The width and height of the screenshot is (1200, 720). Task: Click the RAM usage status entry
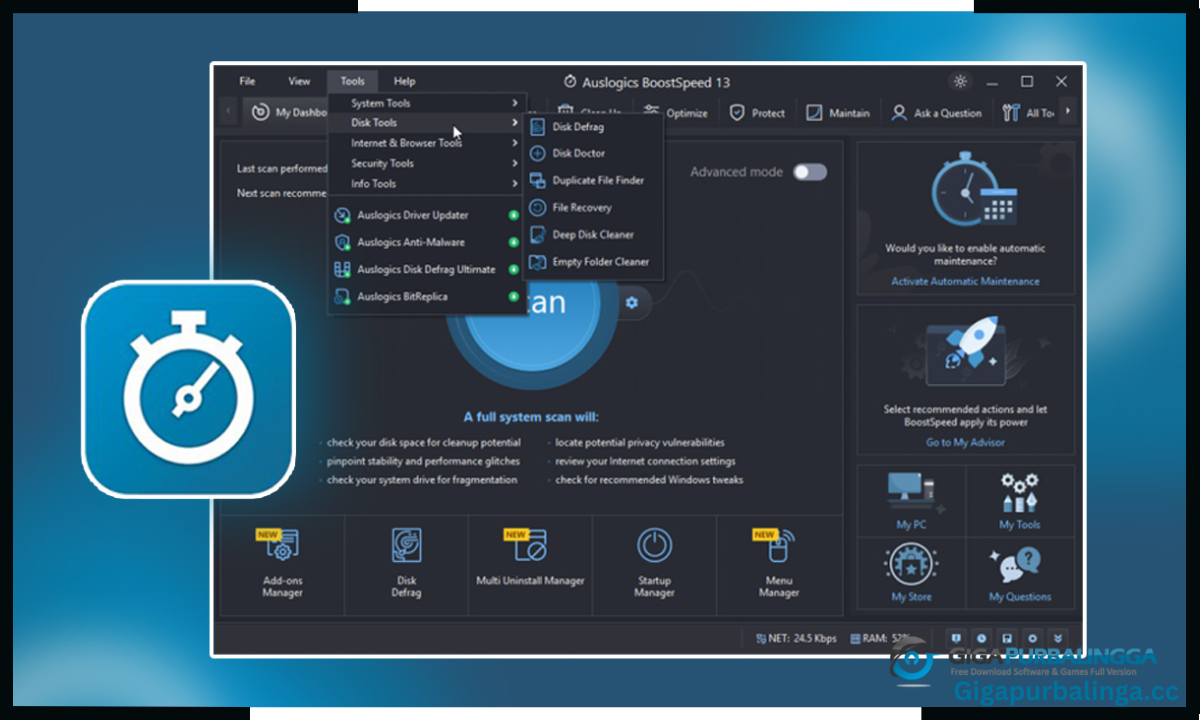[880, 638]
